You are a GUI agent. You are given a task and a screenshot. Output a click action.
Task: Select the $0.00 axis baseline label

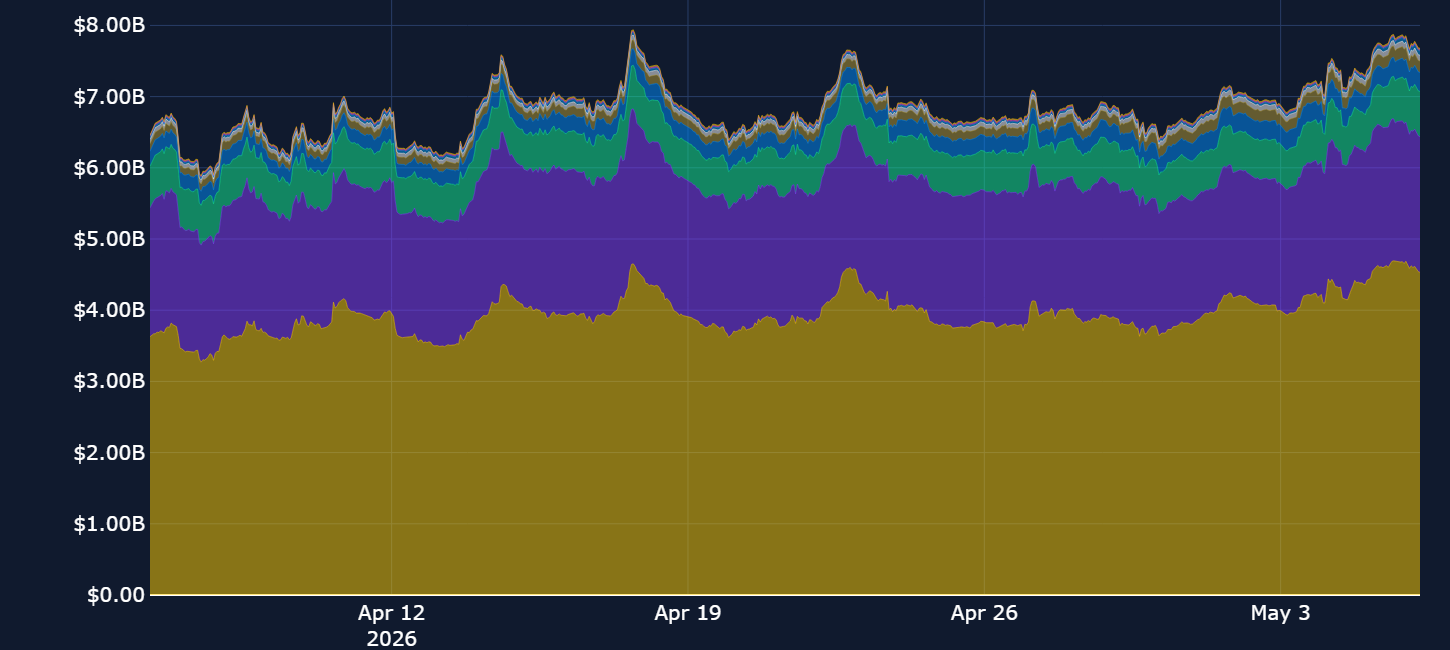[x=116, y=595]
